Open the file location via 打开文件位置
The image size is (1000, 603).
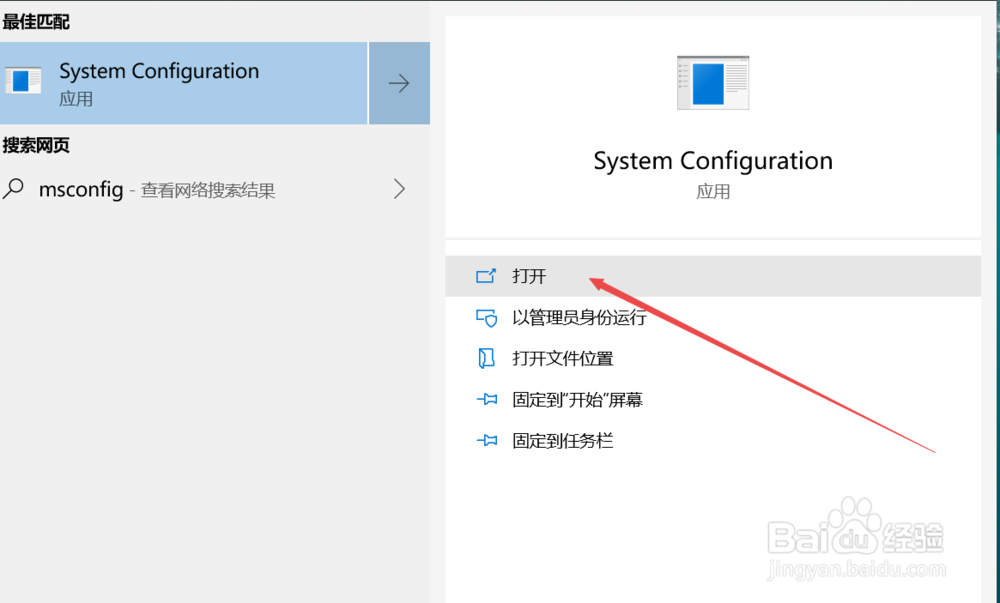565,358
